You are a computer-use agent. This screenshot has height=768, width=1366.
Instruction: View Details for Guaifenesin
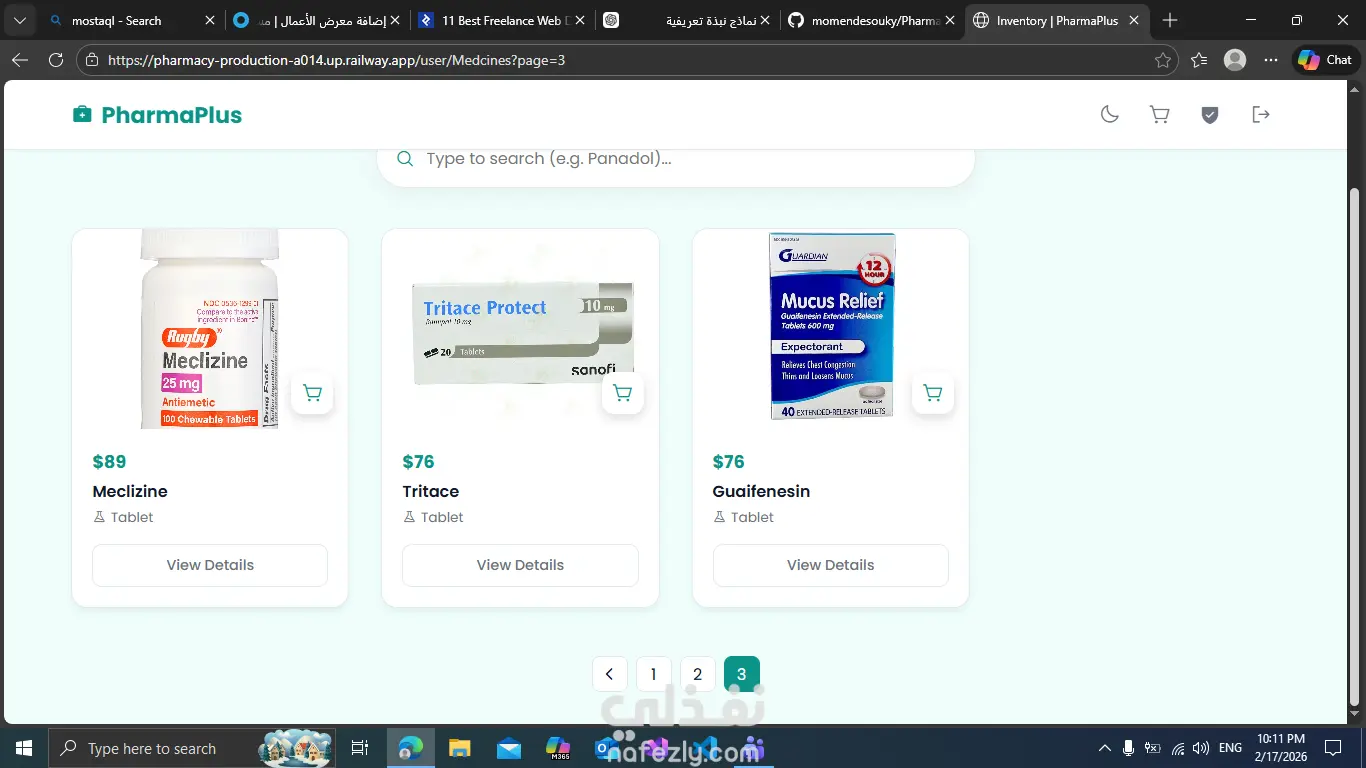point(830,565)
